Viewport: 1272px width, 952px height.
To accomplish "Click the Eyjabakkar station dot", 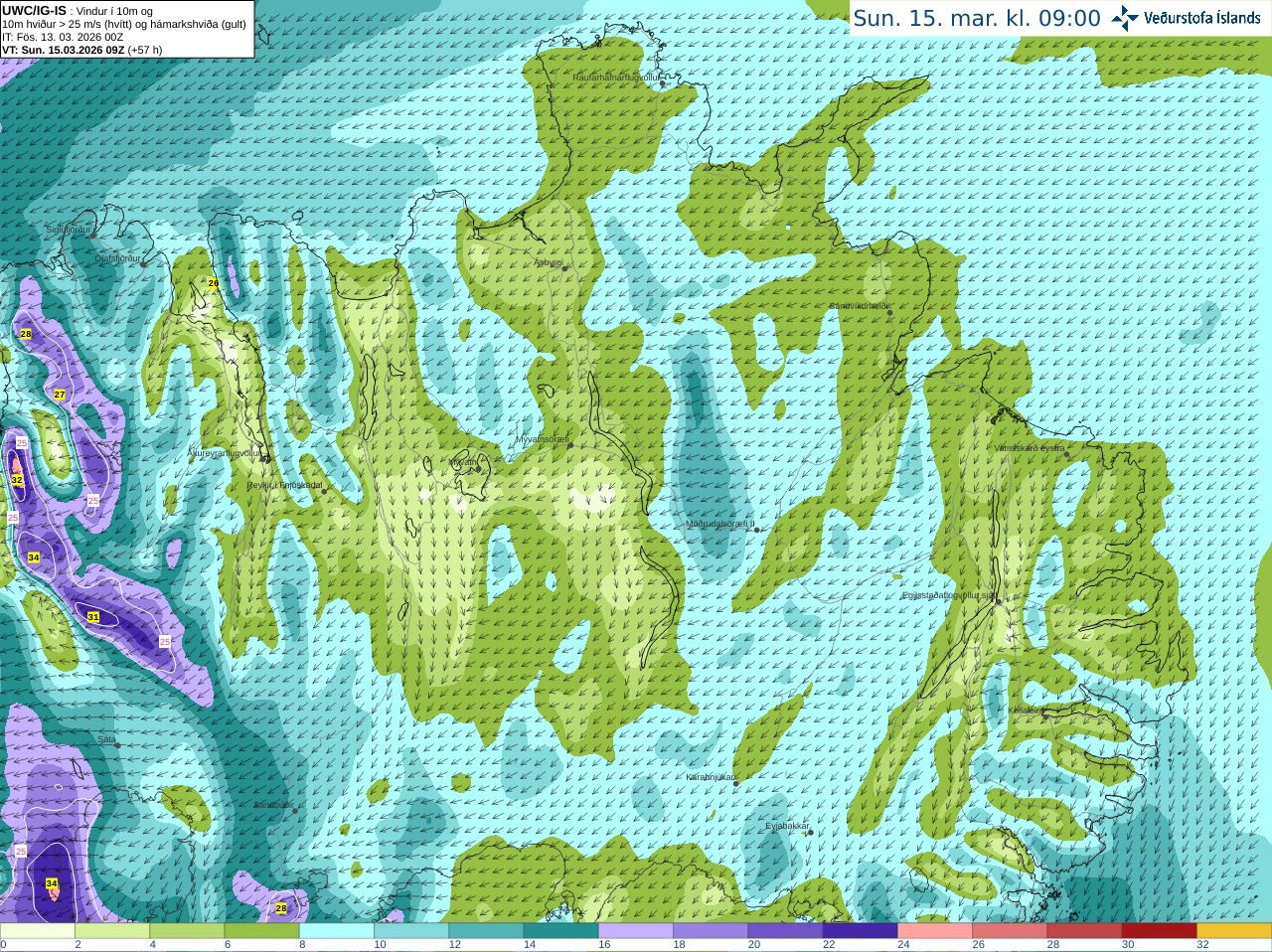I will click(x=811, y=832).
